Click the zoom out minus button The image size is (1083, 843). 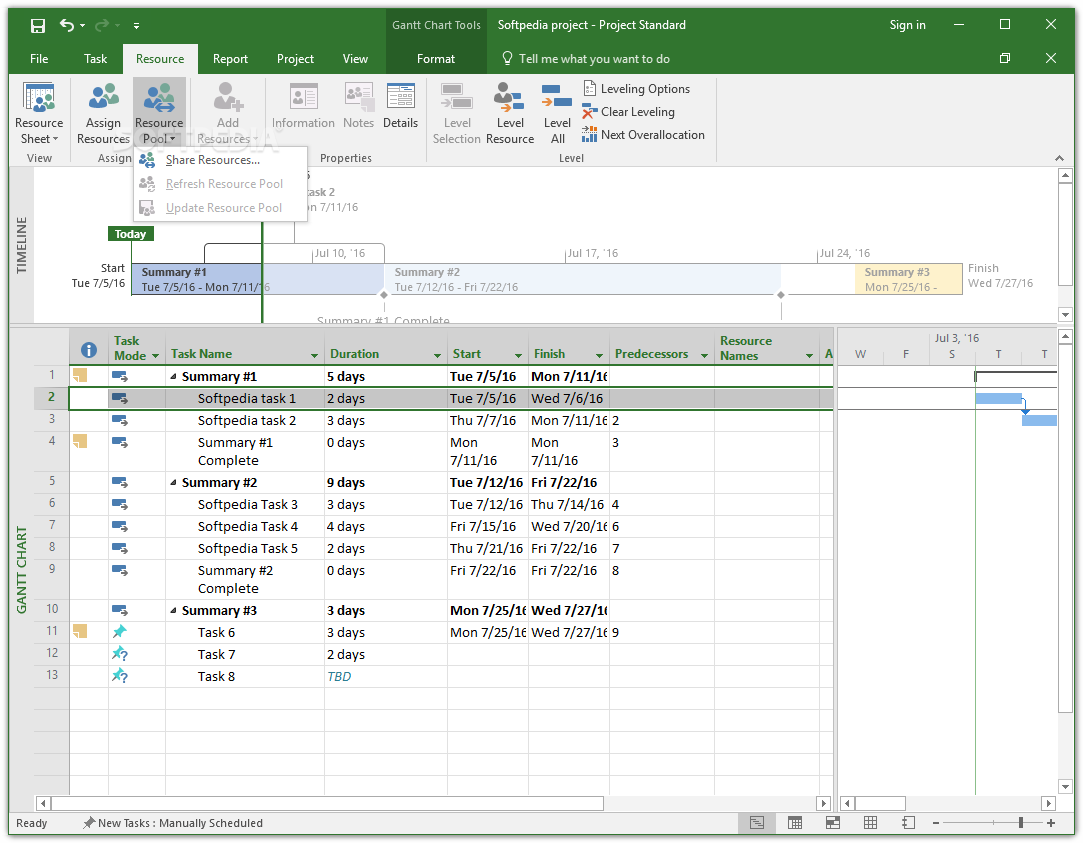[936, 823]
